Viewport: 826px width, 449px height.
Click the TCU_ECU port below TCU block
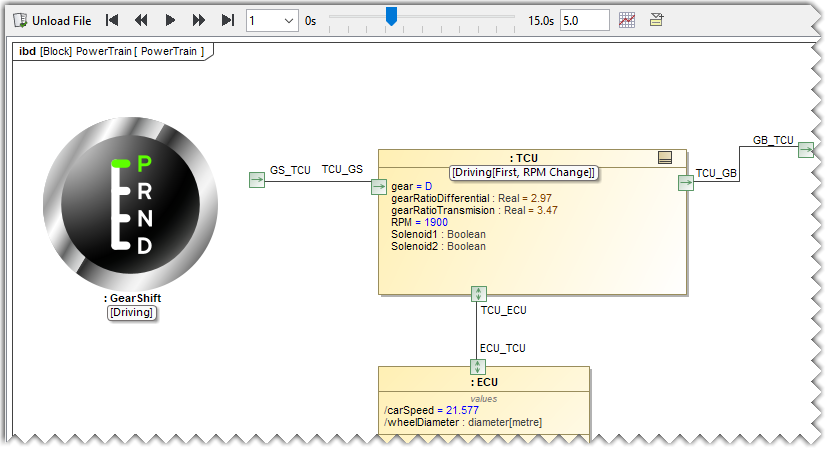[479, 294]
